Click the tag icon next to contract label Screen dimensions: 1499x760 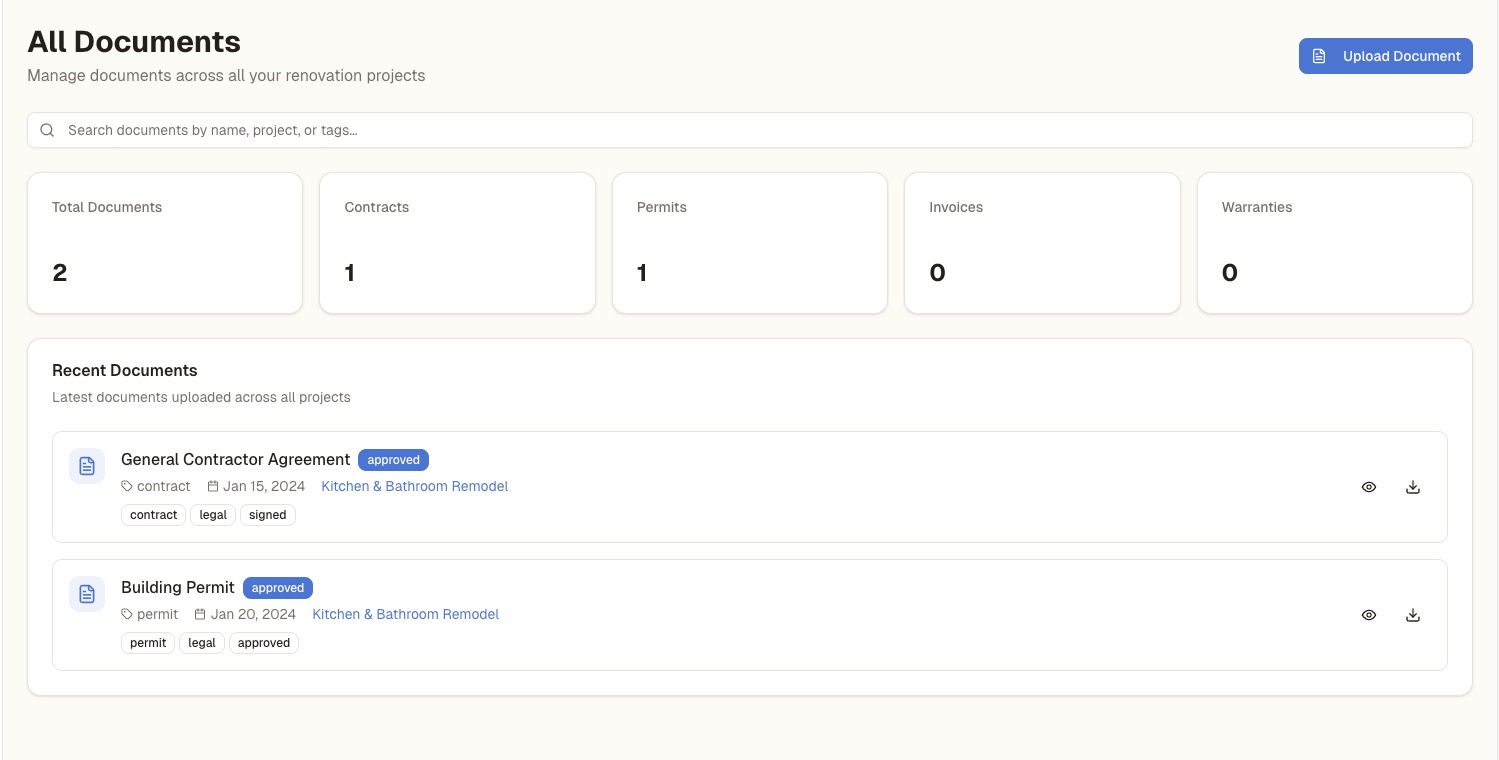128,486
